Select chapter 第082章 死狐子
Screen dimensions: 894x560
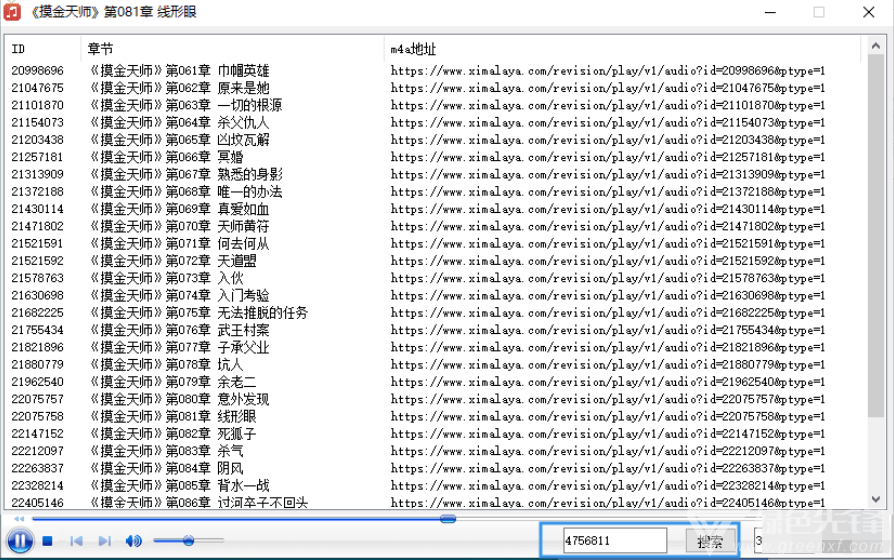pyautogui.click(x=173, y=434)
